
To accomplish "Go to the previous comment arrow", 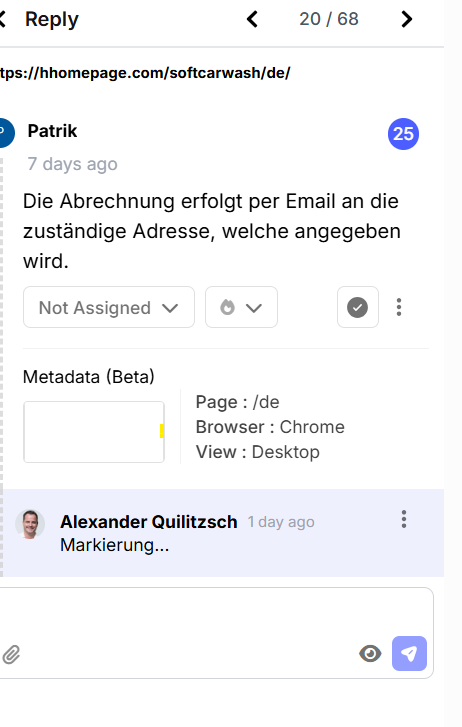I will pyautogui.click(x=252, y=19).
